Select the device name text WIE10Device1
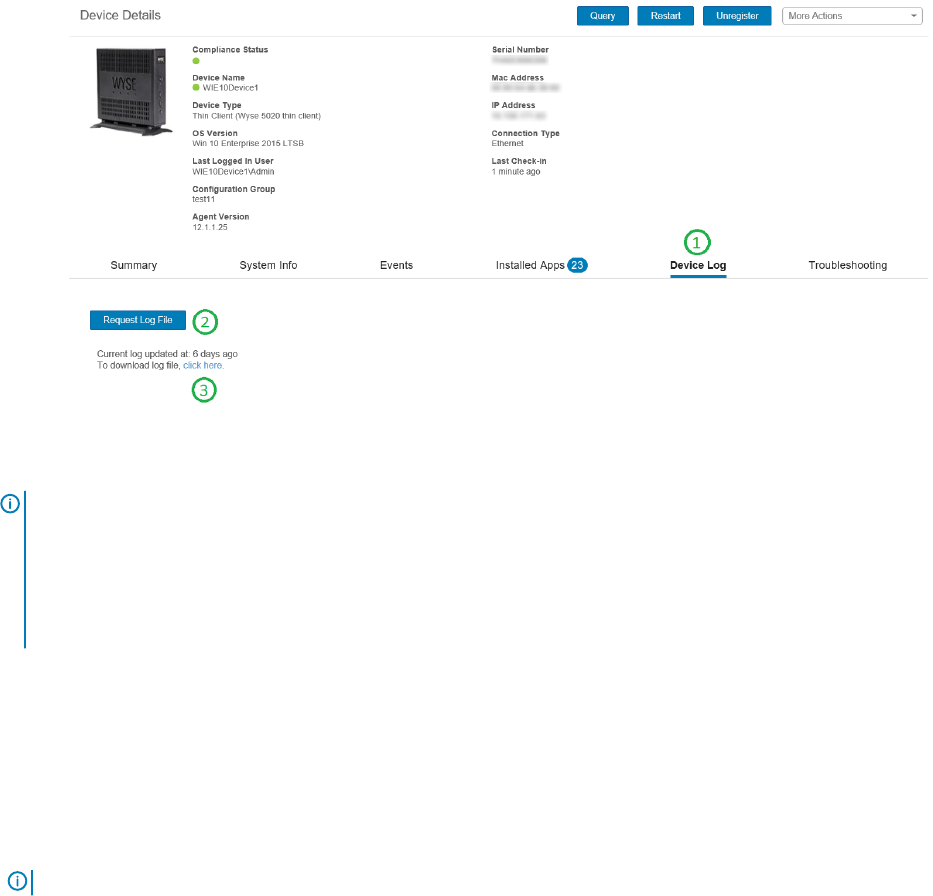Screen dimensions: 933x896 click(230, 88)
